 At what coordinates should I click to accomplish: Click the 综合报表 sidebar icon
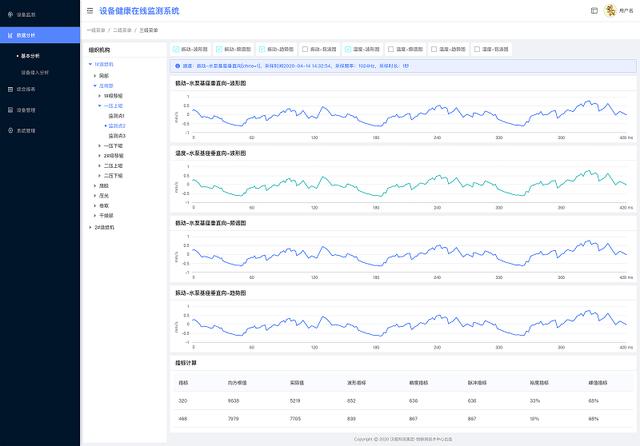(x=10, y=89)
